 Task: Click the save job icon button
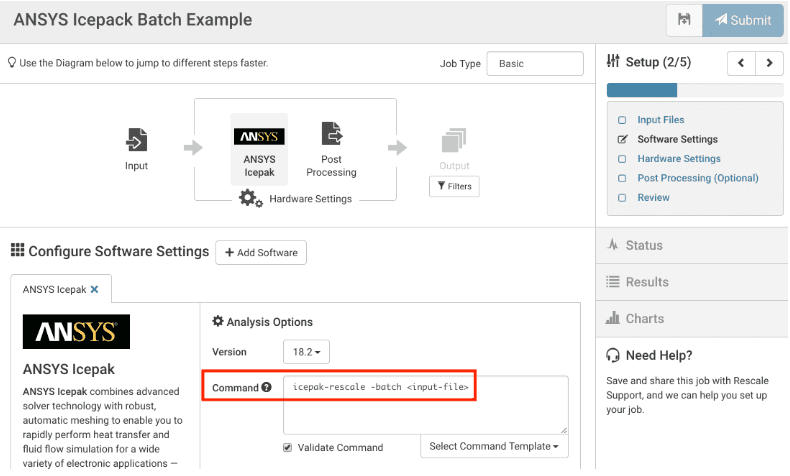(684, 20)
